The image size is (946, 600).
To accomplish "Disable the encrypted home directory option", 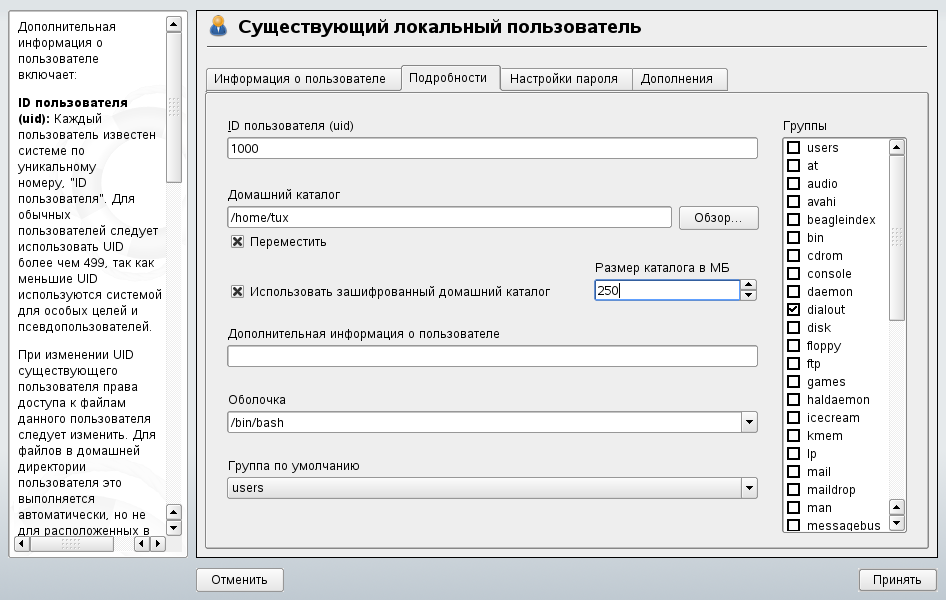I will pyautogui.click(x=238, y=292).
